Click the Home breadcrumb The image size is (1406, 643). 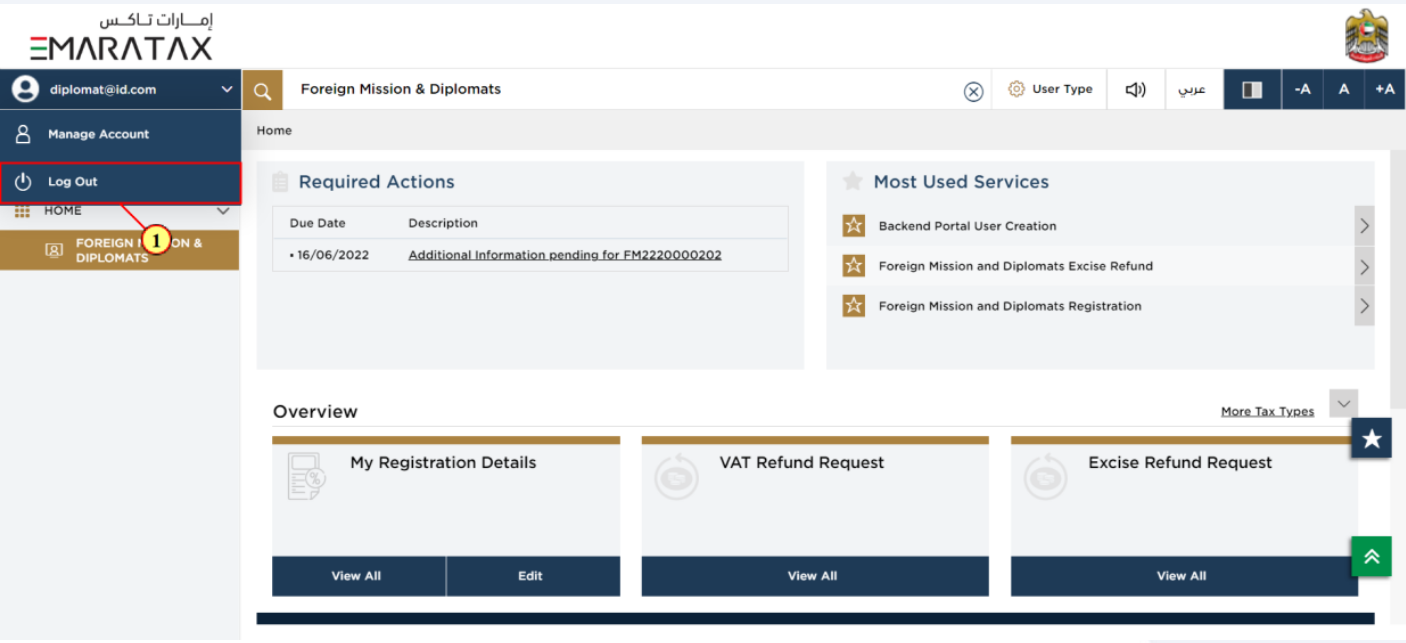(x=274, y=130)
